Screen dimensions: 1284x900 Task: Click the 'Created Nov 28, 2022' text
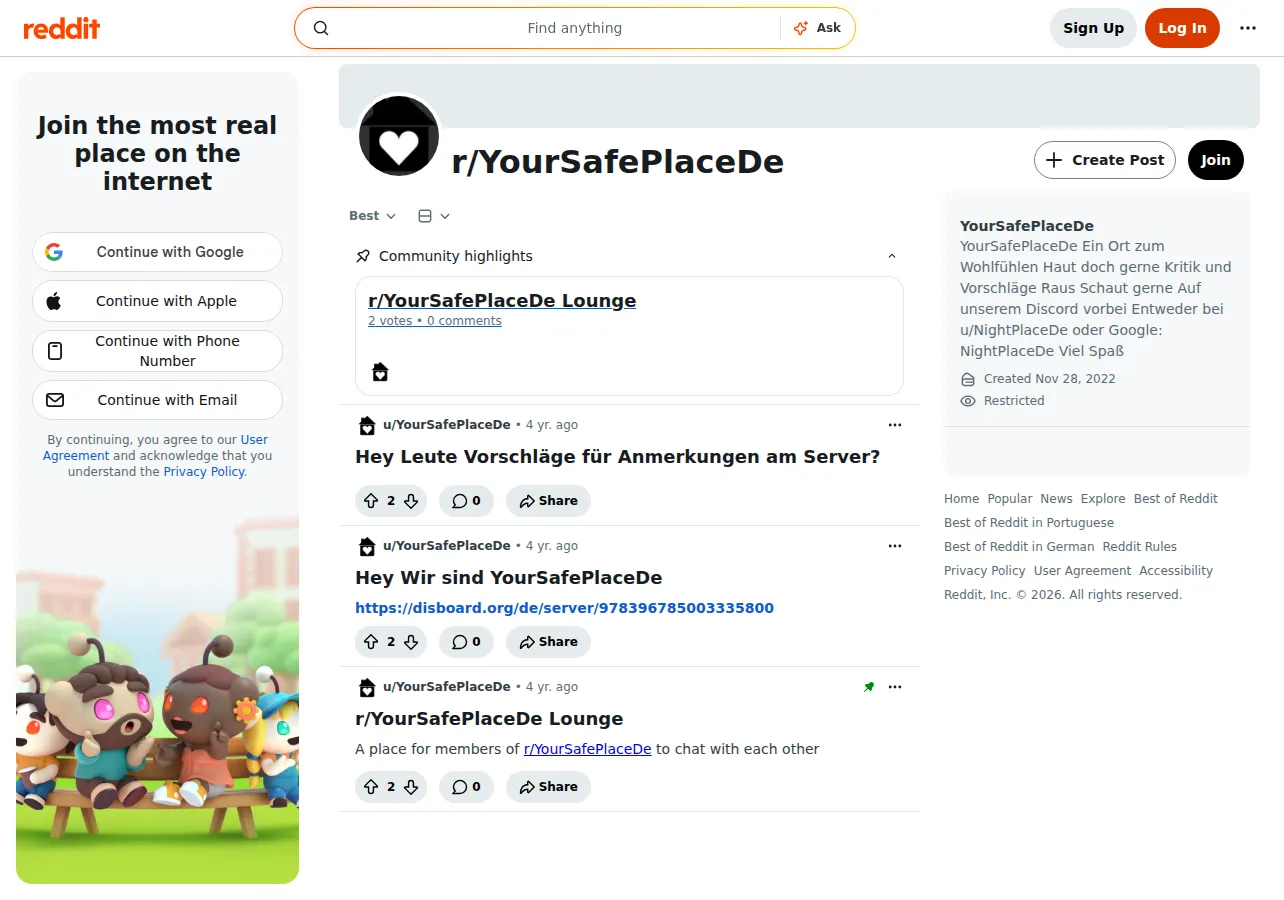tap(1049, 379)
